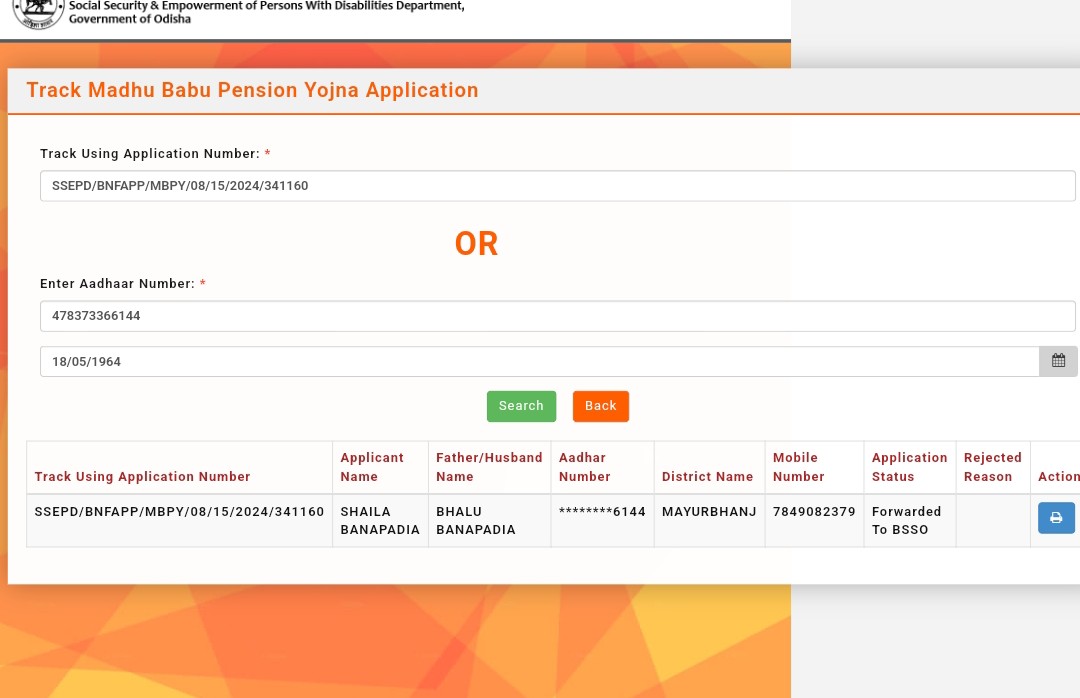
Task: Focus the Track Using Application Number field
Action: click(557, 186)
